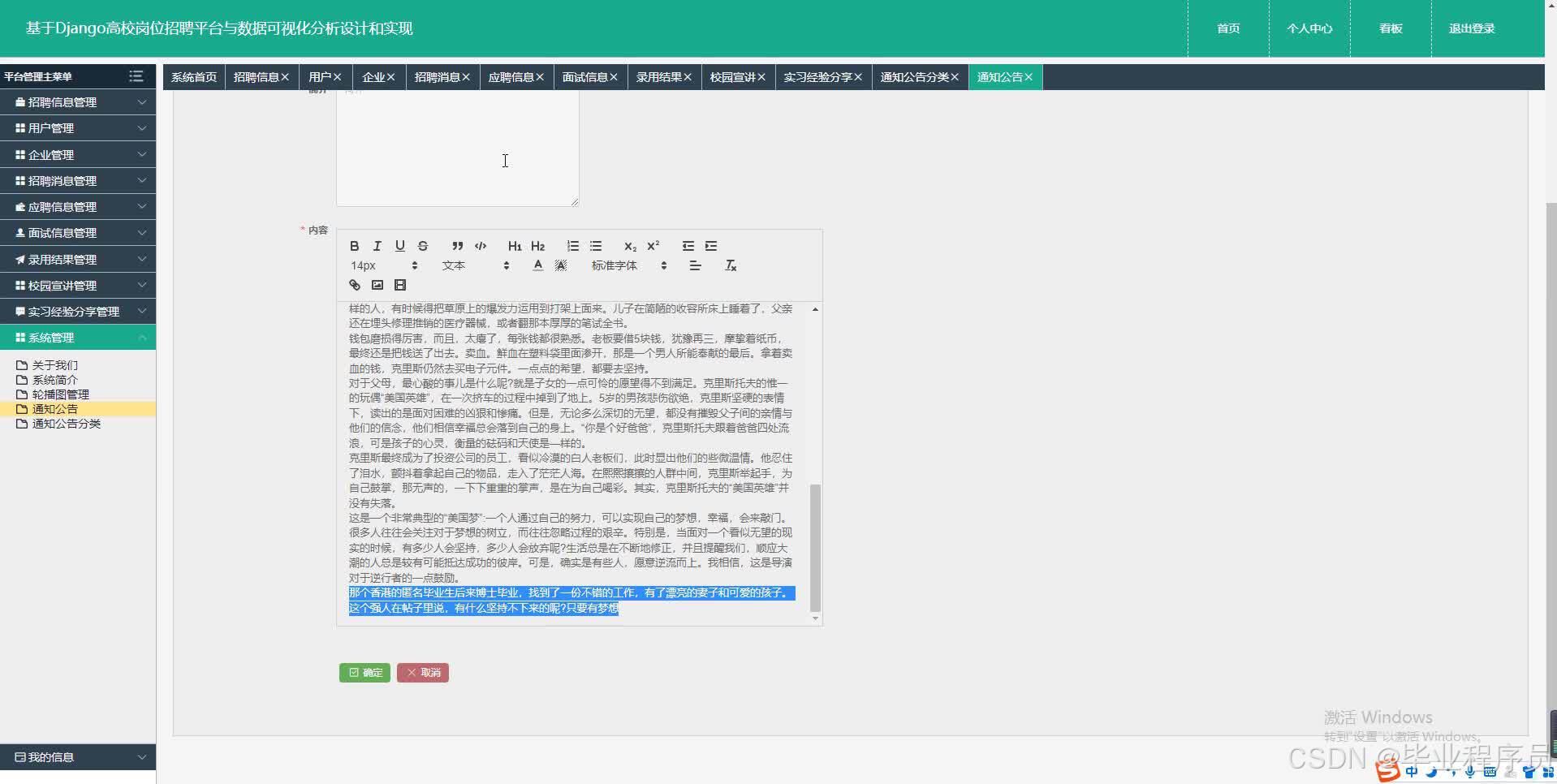Insert a hyperlink in the editor
Image resolution: width=1557 pixels, height=784 pixels.
pyautogui.click(x=354, y=285)
